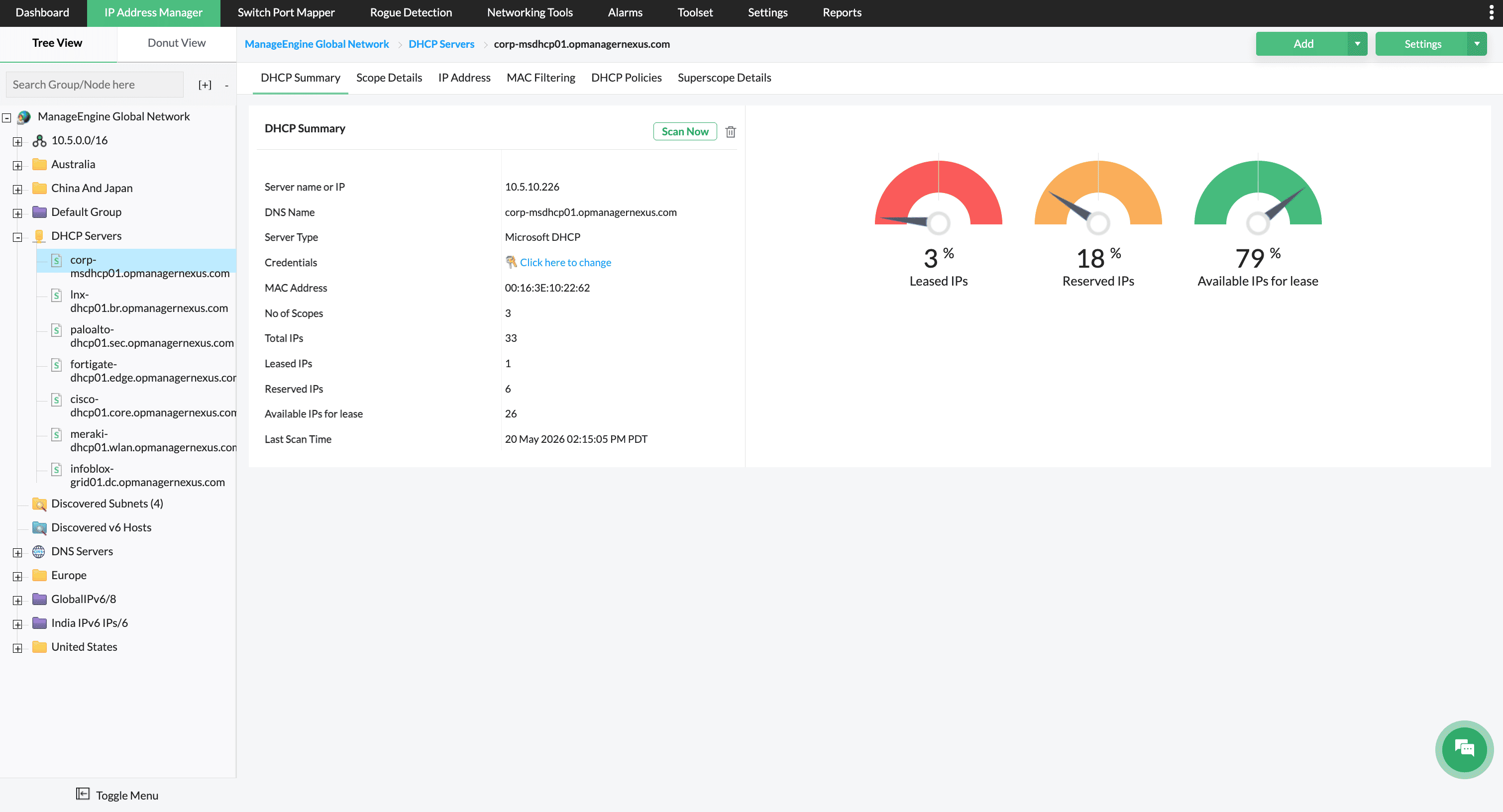Open the IP Address tab
1503x812 pixels.
pyautogui.click(x=464, y=78)
